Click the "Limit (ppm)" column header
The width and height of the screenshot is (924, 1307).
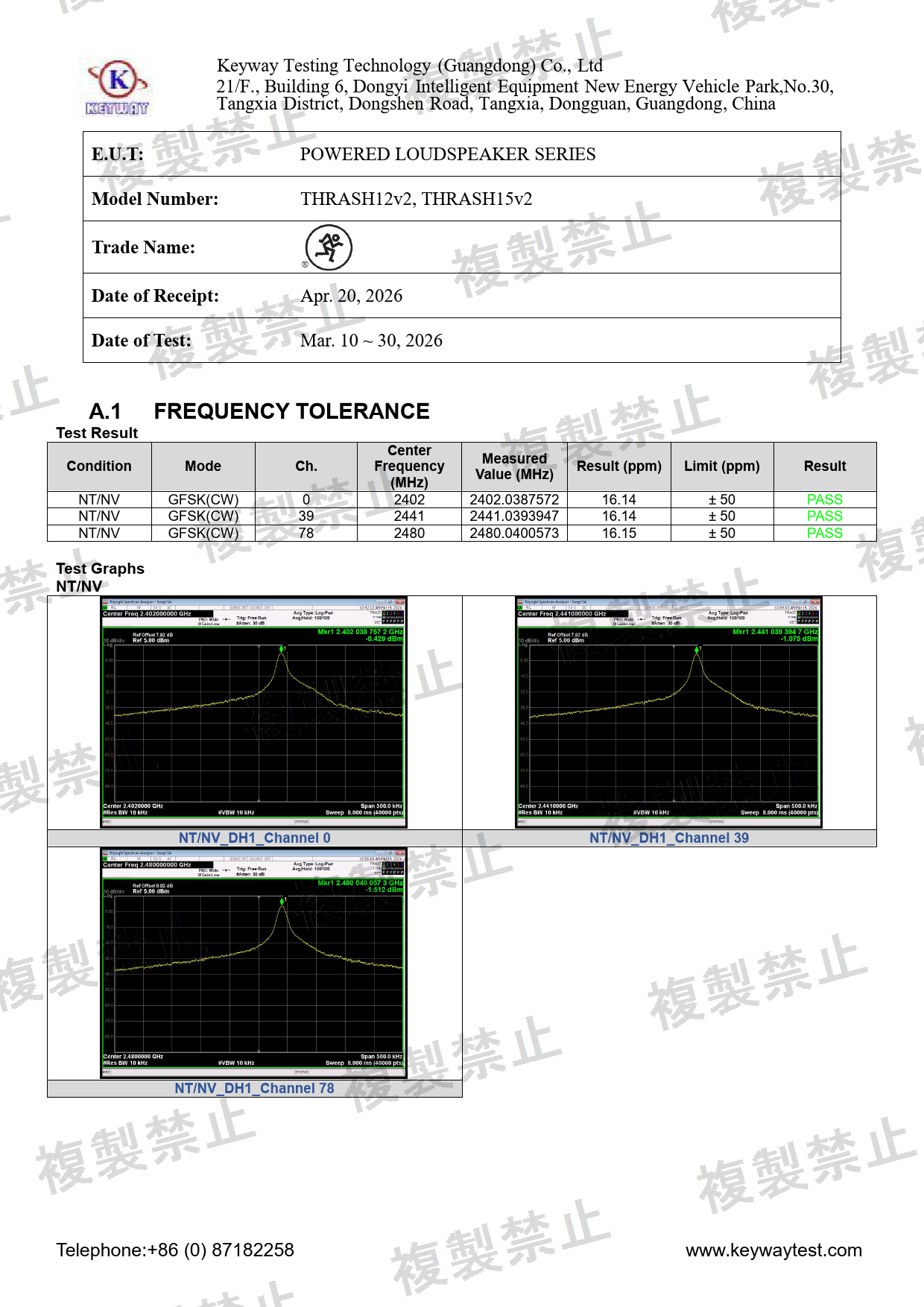coord(722,466)
